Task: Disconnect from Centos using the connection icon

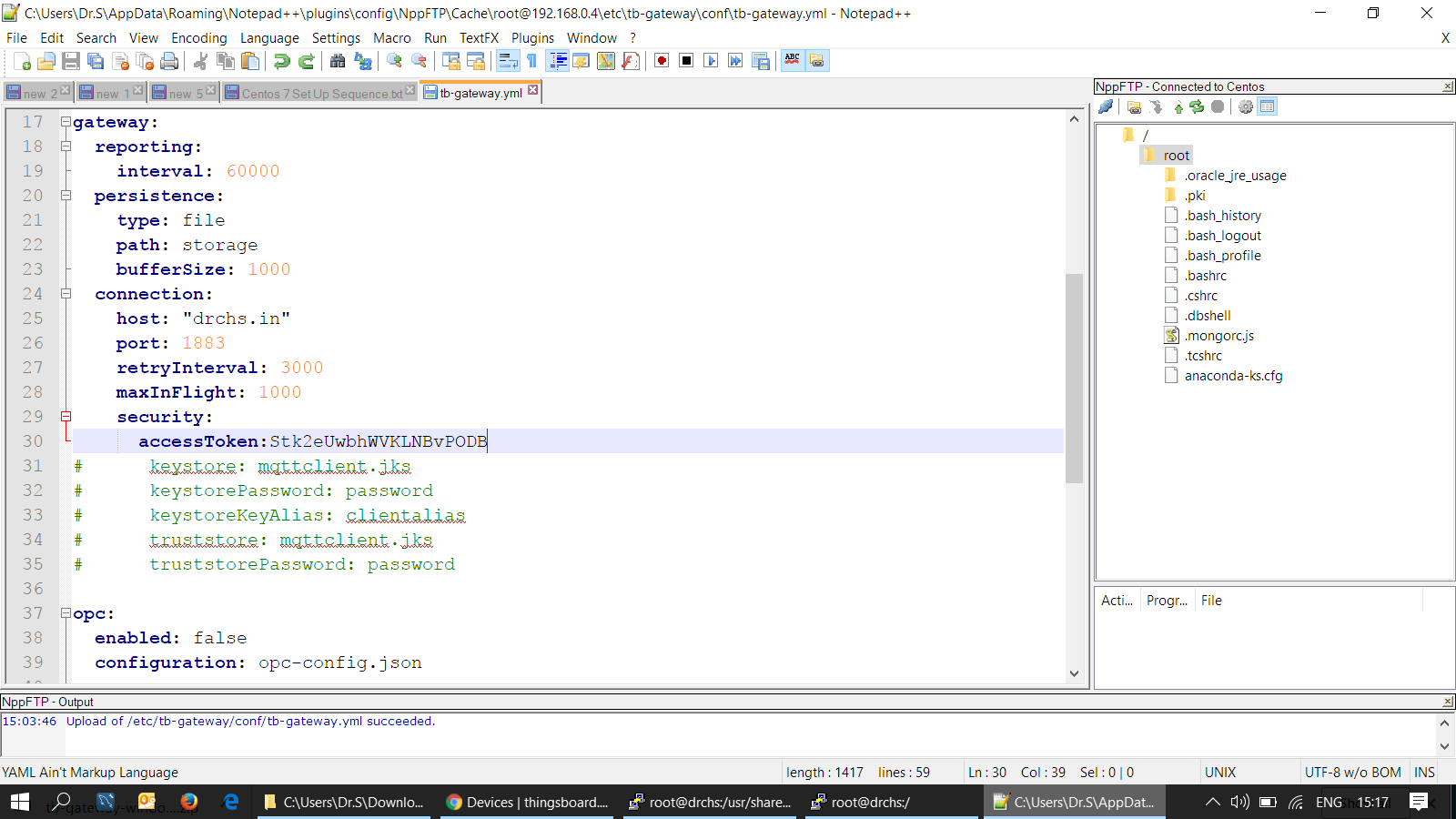Action: 1105,106
